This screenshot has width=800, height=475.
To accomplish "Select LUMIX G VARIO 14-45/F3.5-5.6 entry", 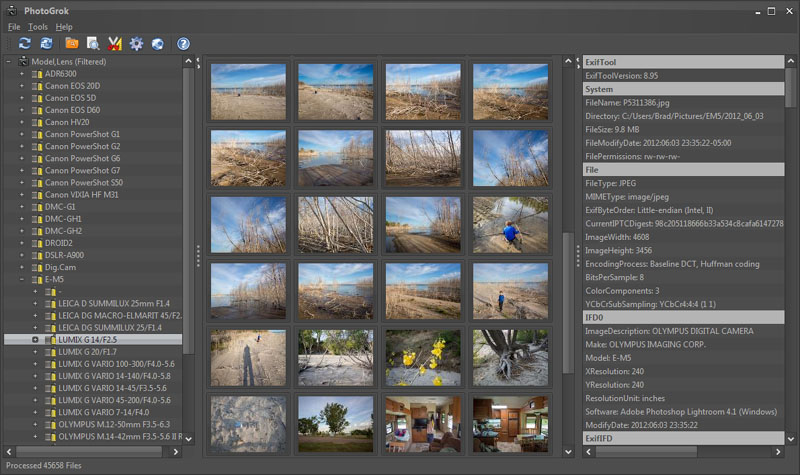I will (x=112, y=388).
